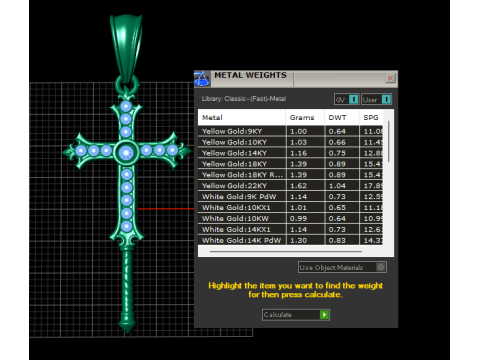Click the green arrow on Calculate
Viewport: 480px width, 360px height.
(324, 314)
